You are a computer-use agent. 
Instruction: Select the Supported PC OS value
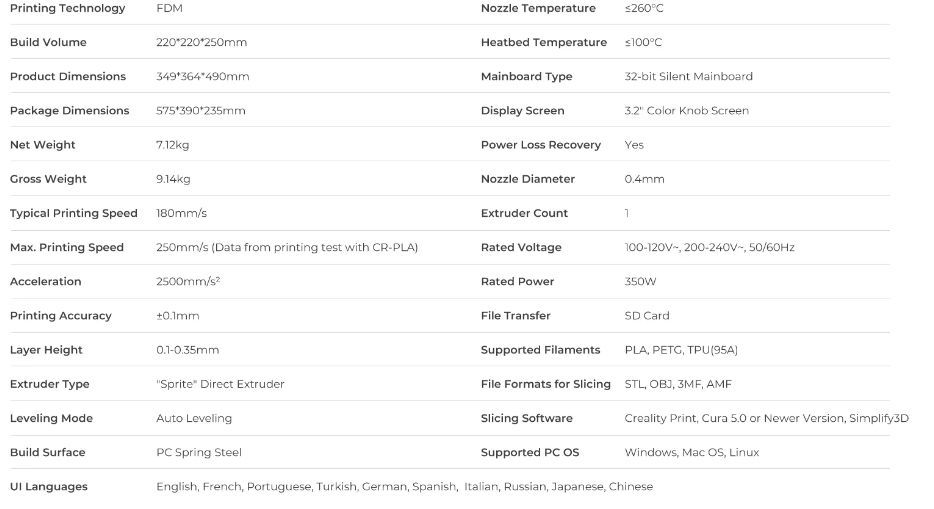[x=691, y=452]
